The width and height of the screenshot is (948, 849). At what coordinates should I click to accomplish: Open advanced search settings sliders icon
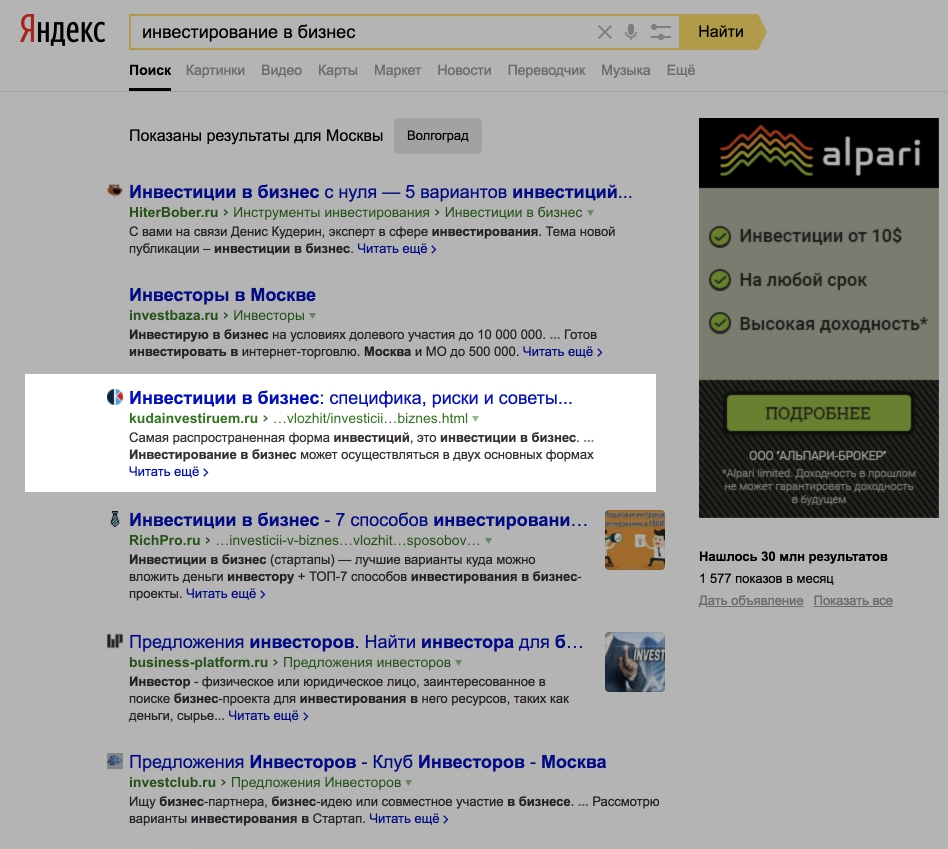tap(661, 32)
